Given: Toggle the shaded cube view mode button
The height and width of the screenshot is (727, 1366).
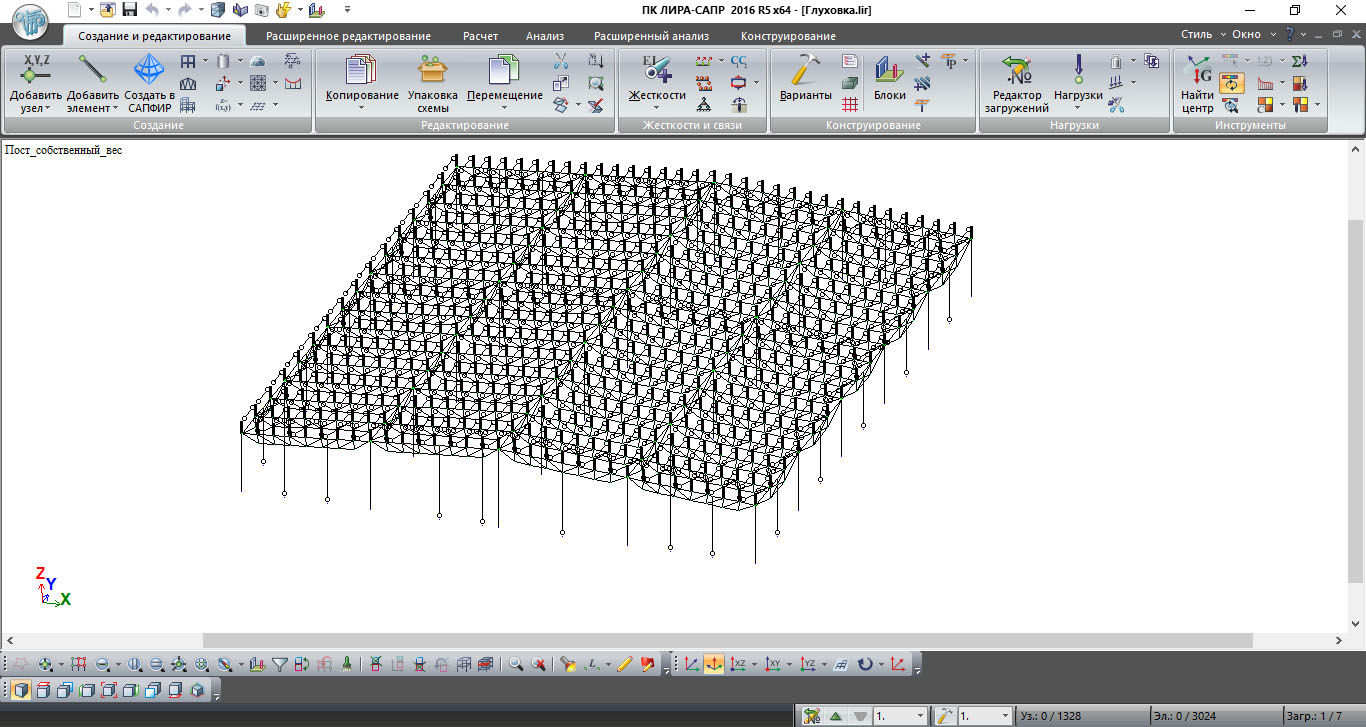Looking at the screenshot, I should [x=20, y=690].
